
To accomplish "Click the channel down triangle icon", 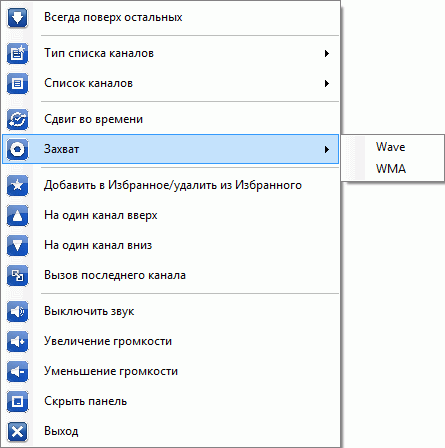I will [17, 245].
